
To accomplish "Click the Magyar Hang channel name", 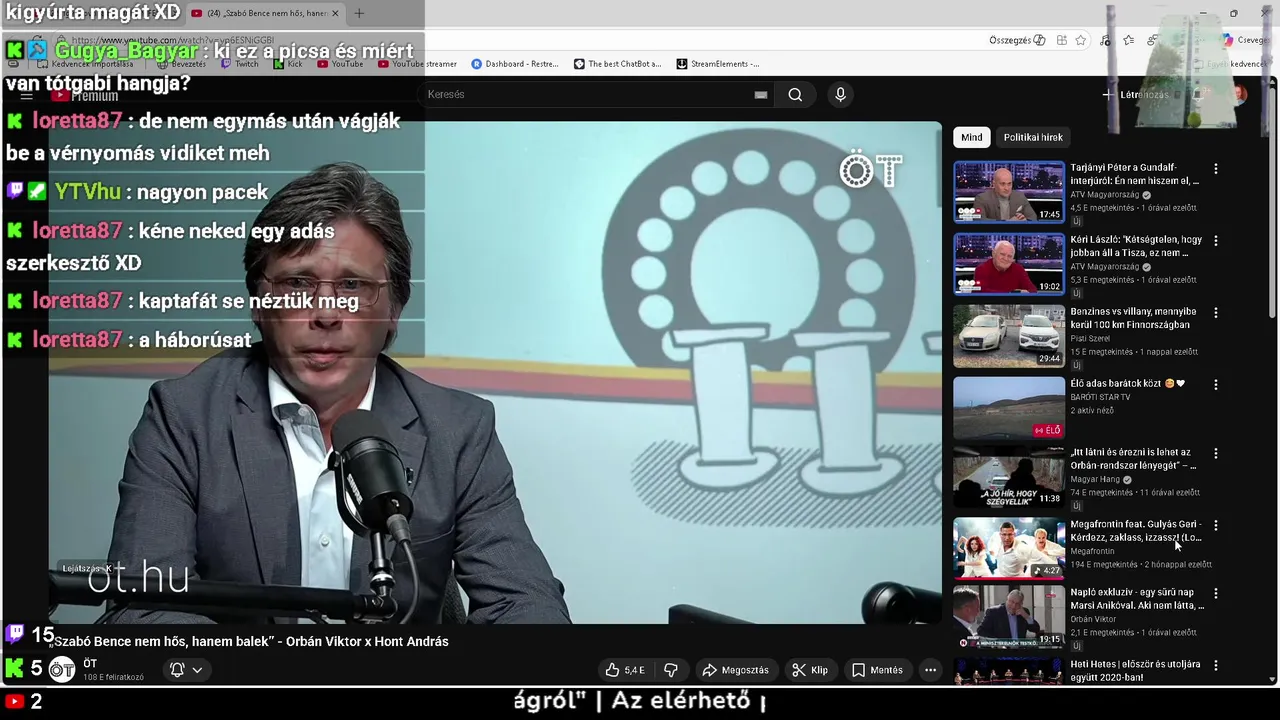I will coord(1095,479).
